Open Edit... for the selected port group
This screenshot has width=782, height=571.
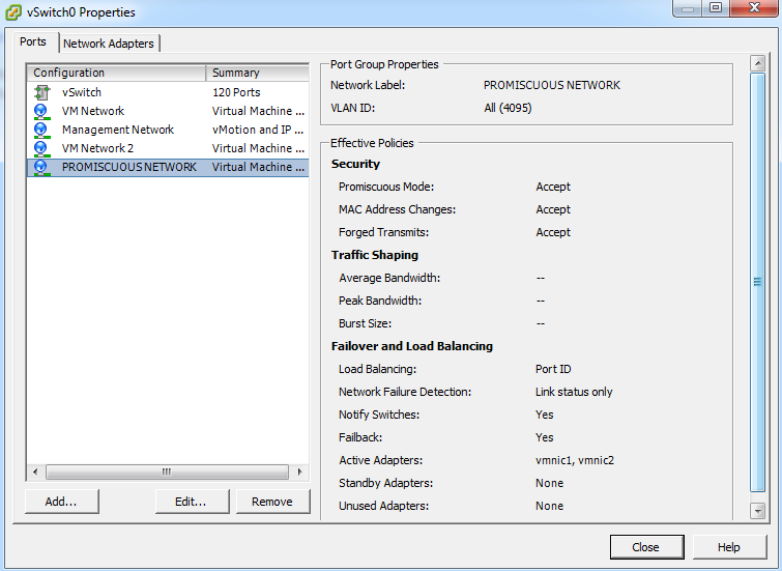[x=191, y=502]
